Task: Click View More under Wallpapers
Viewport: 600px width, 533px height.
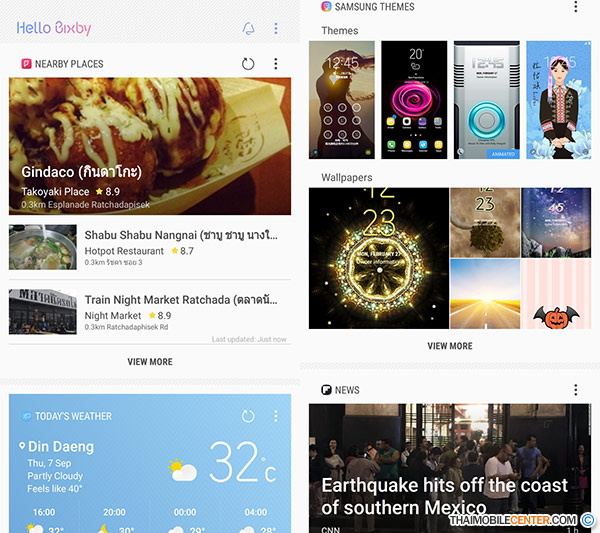Action: pos(450,346)
